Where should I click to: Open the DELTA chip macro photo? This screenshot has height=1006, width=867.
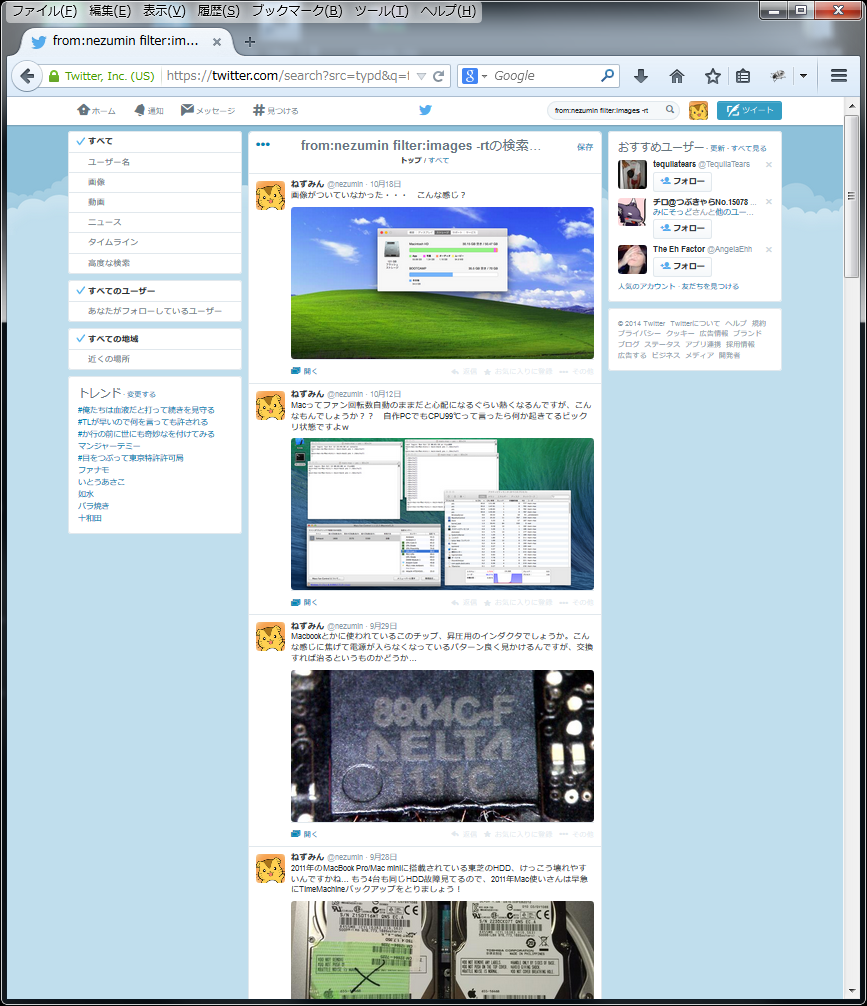pos(442,746)
